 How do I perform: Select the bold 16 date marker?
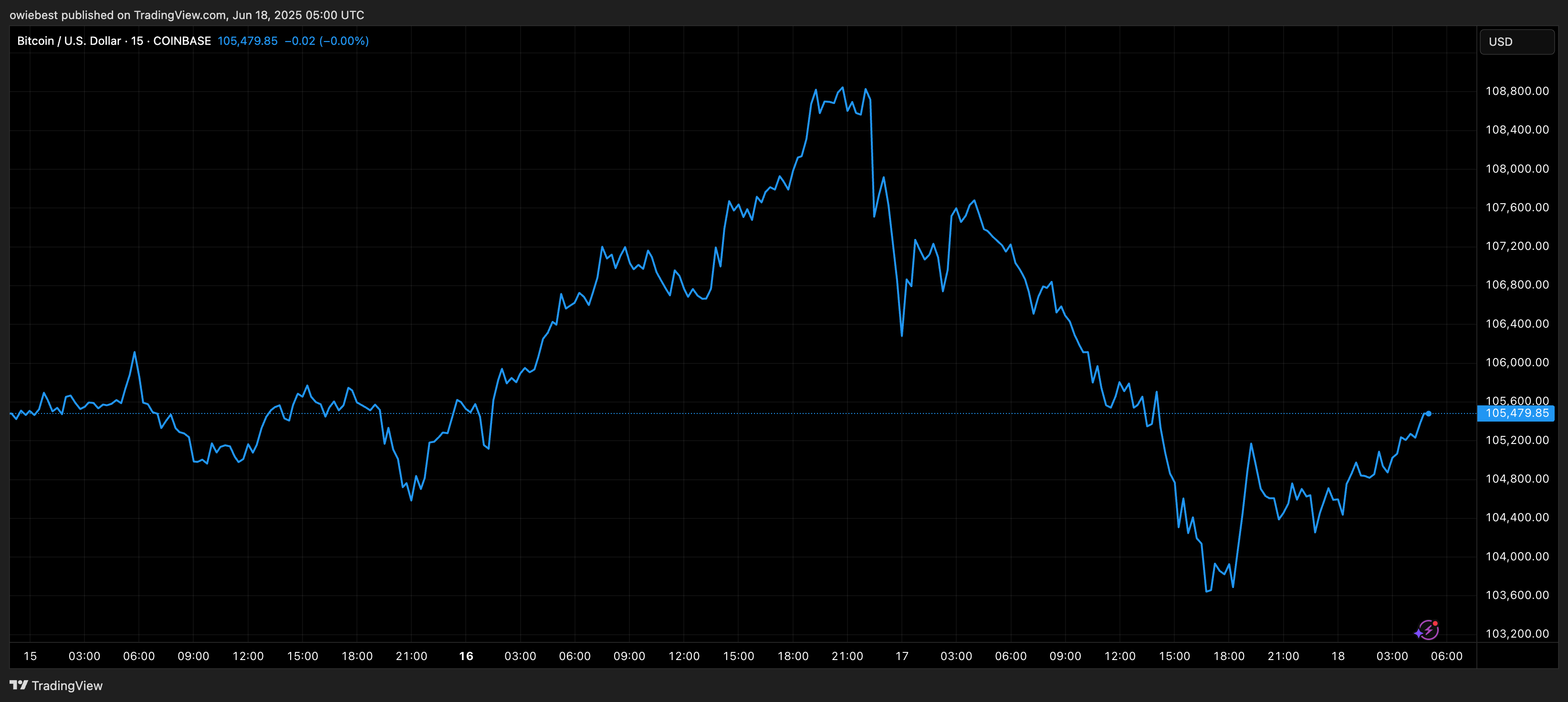coord(466,656)
